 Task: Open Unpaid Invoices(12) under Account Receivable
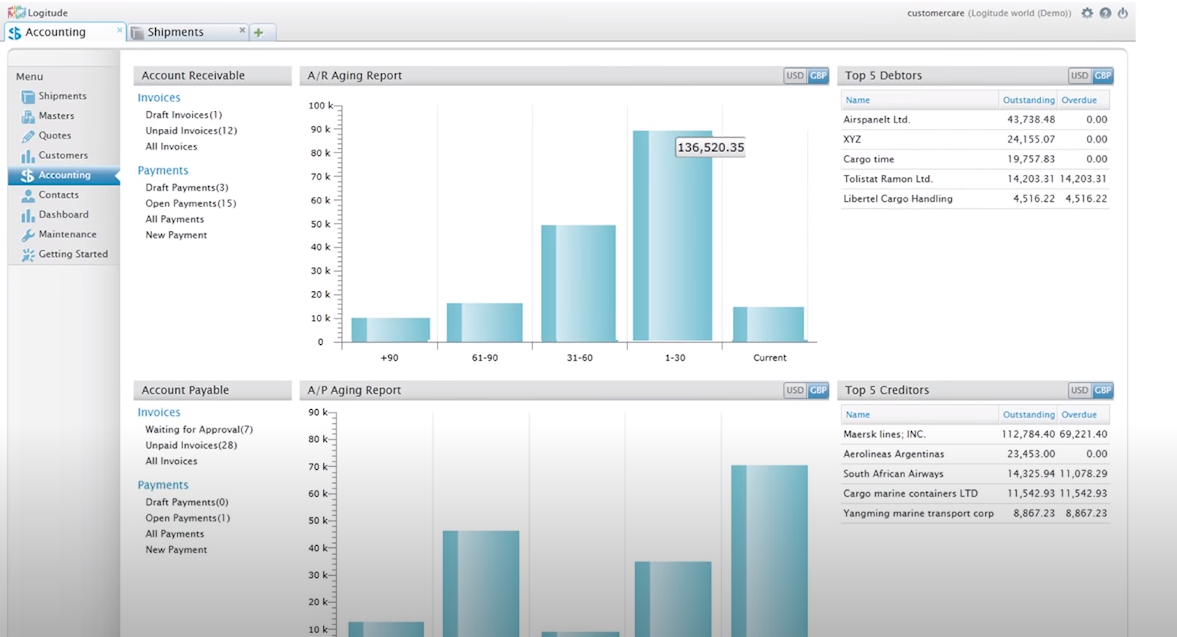pos(191,131)
